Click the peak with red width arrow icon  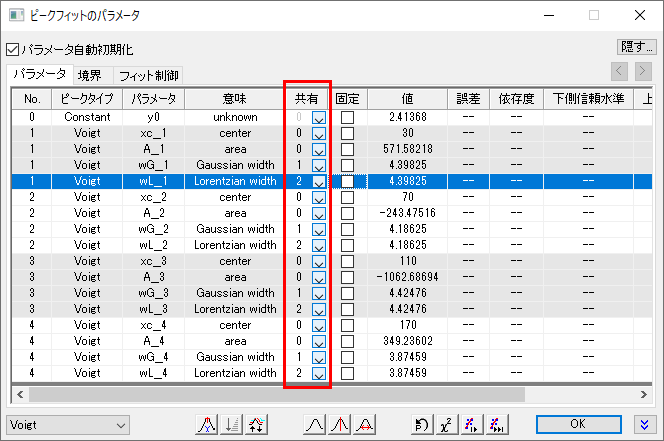pos(365,424)
